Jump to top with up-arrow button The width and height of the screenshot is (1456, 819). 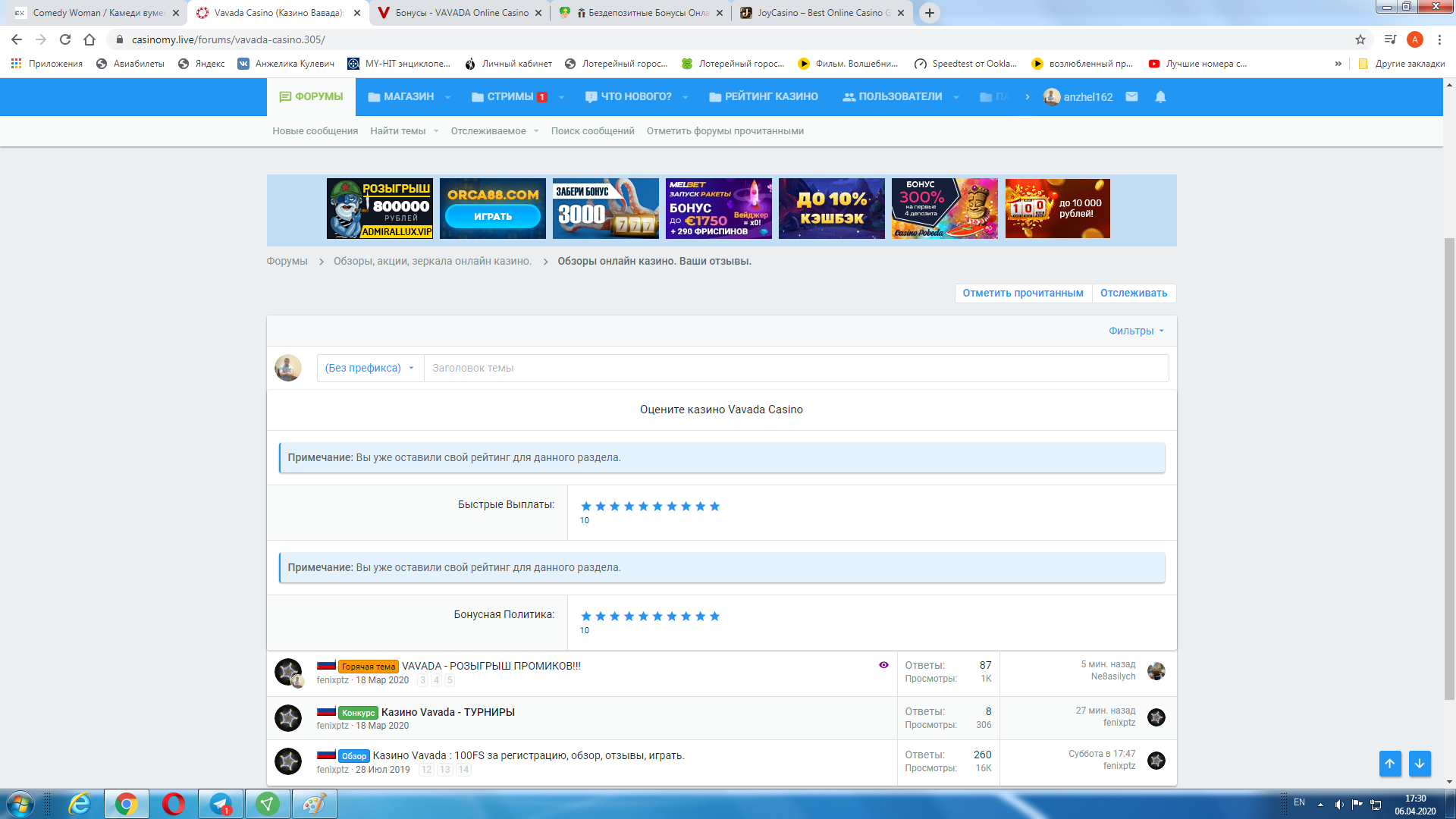click(x=1389, y=764)
